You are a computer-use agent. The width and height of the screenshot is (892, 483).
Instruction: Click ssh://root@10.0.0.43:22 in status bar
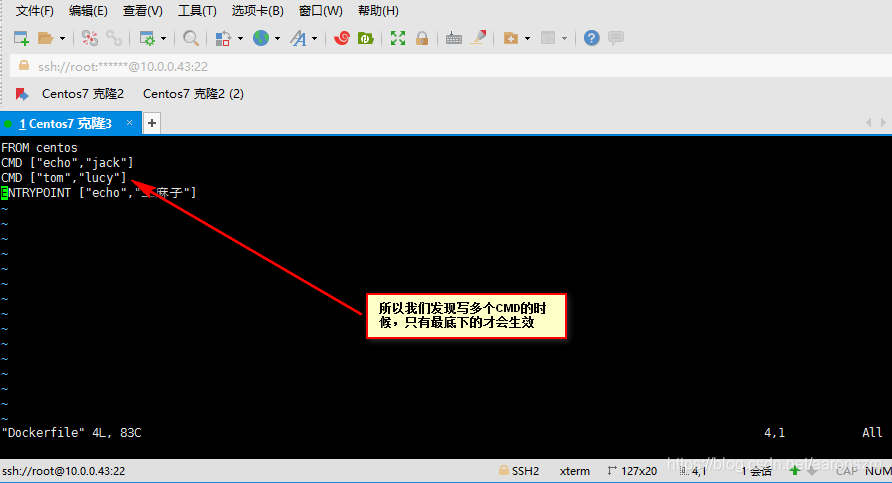pos(63,471)
